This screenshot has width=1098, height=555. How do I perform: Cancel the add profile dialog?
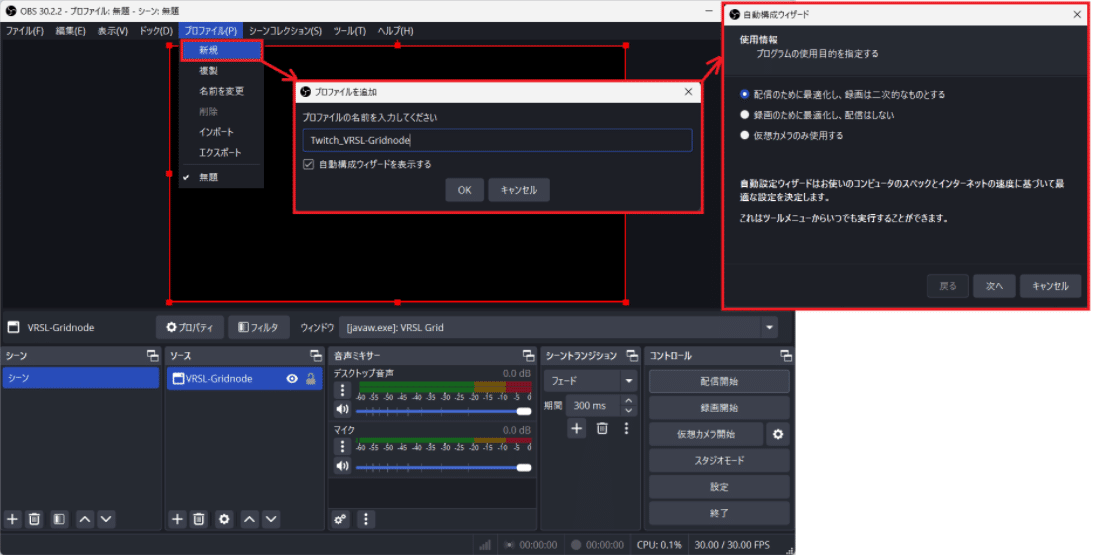click(519, 190)
